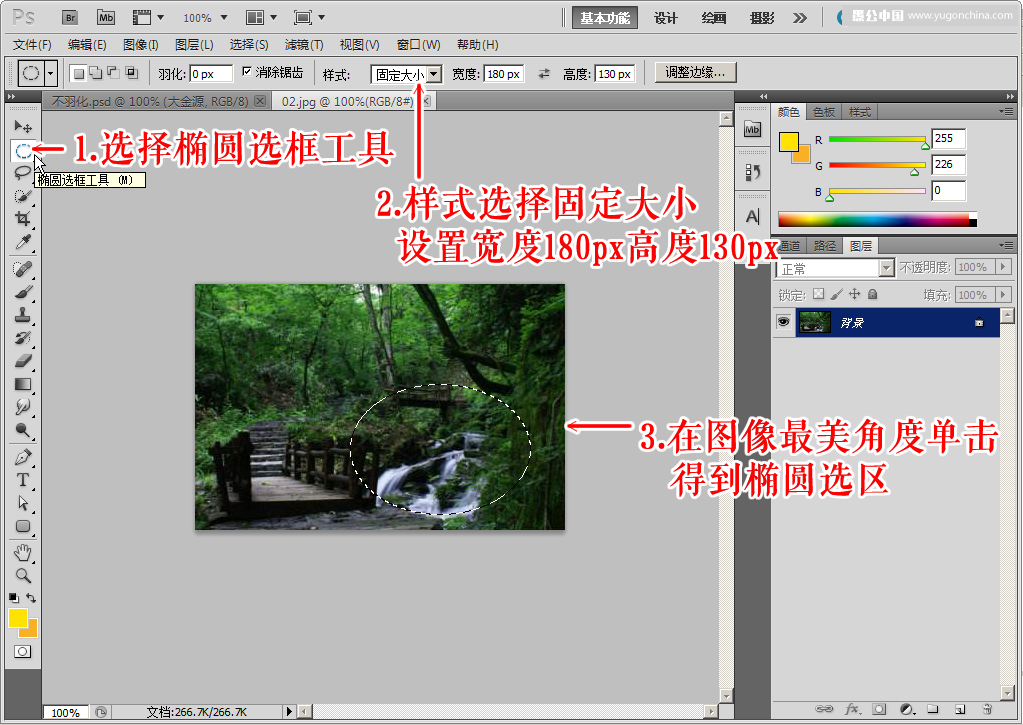Image resolution: width=1023 pixels, height=725 pixels.
Task: Select the Move tool
Action: click(23, 126)
